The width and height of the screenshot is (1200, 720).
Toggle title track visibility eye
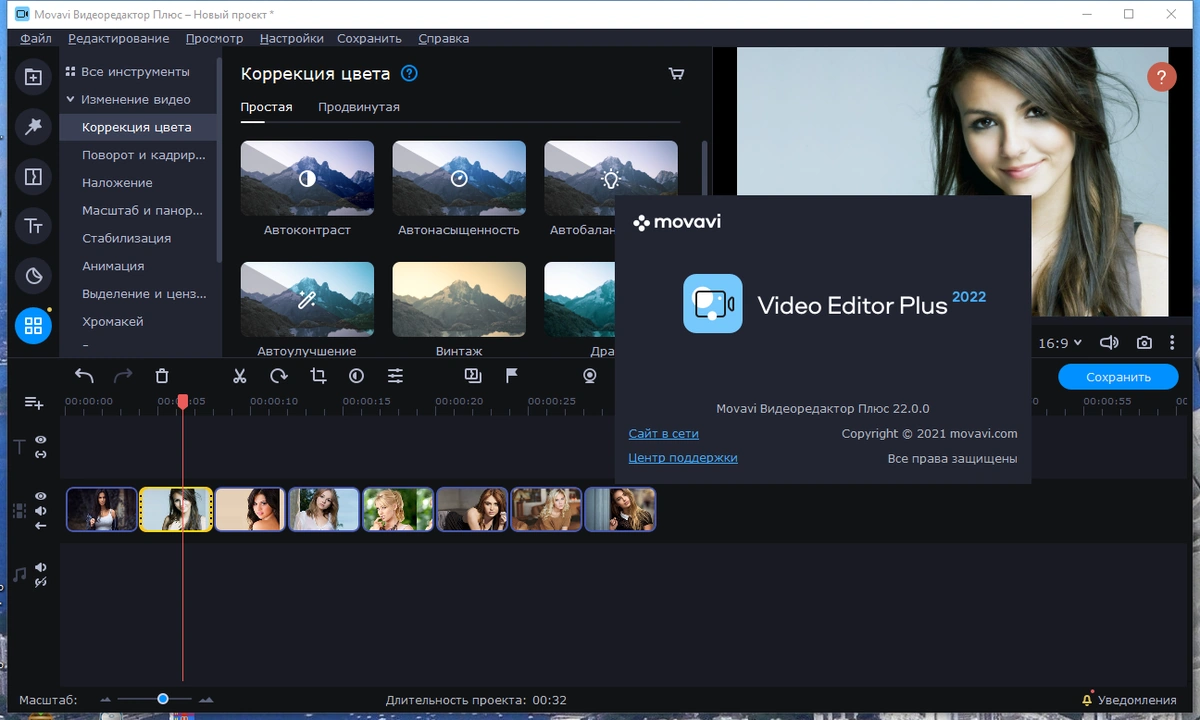point(41,439)
